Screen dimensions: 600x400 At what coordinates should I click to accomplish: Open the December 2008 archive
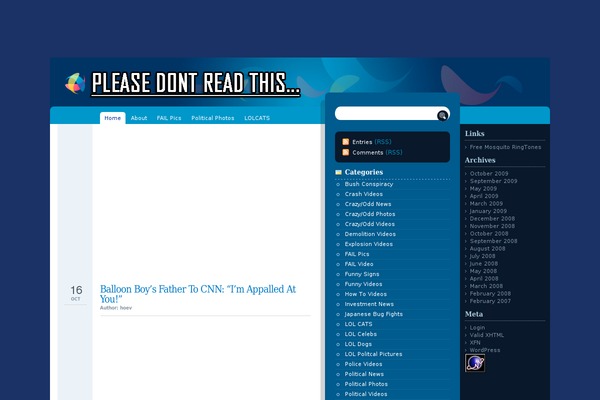coord(492,219)
